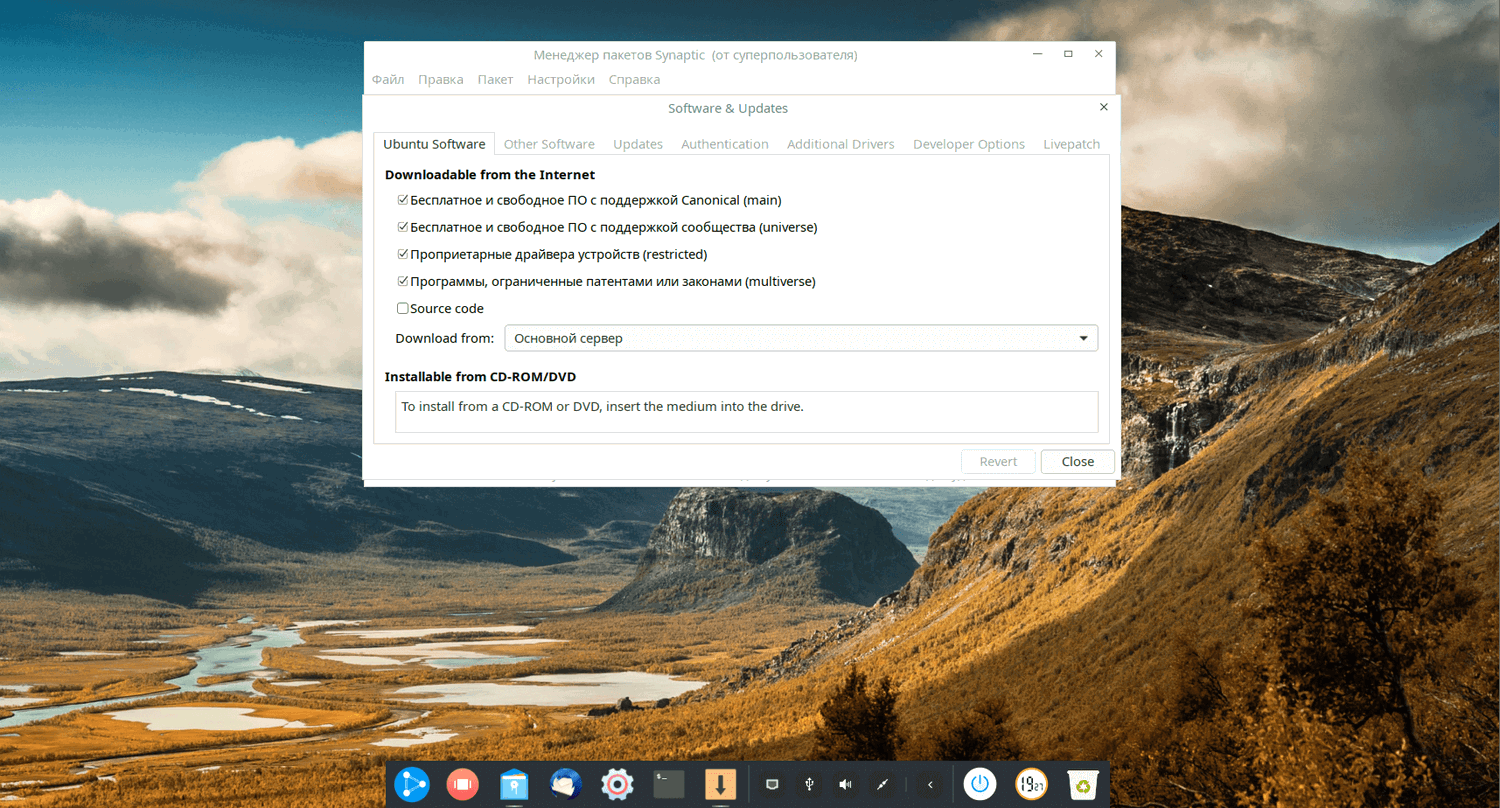1500x808 pixels.
Task: Toggle the multiverse software checkbox
Action: pos(403,281)
